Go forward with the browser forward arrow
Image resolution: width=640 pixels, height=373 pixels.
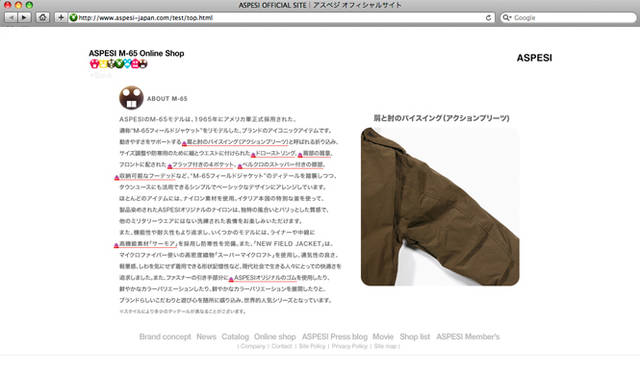click(24, 18)
